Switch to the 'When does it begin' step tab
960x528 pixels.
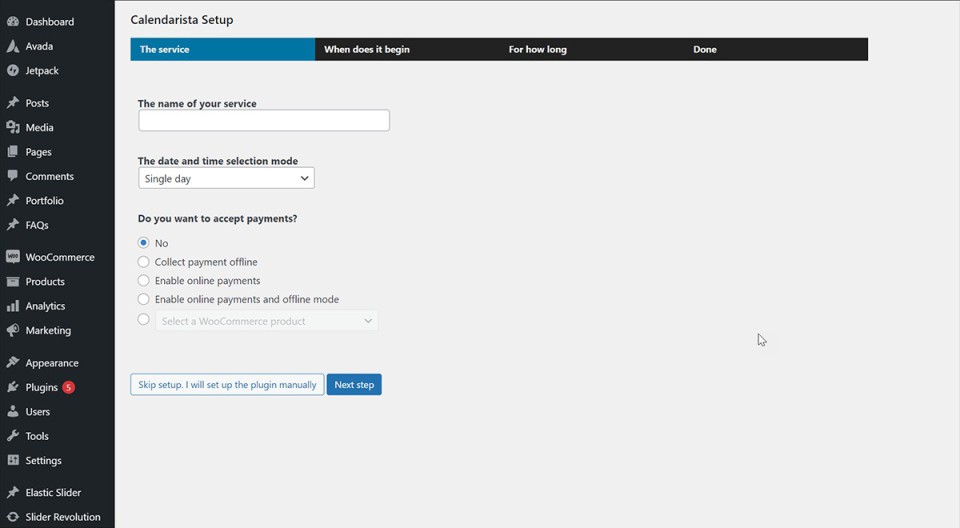coord(367,50)
